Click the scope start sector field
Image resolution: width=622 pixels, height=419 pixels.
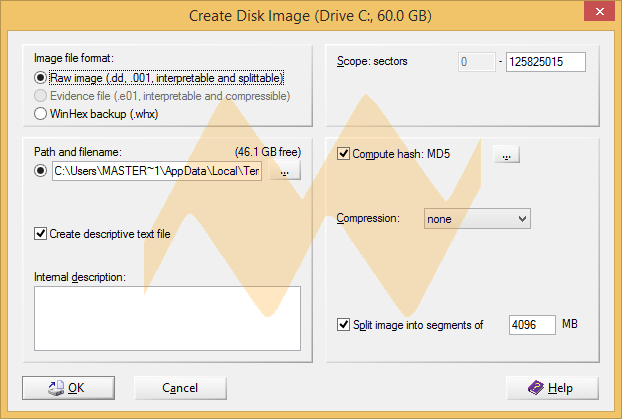pos(476,62)
